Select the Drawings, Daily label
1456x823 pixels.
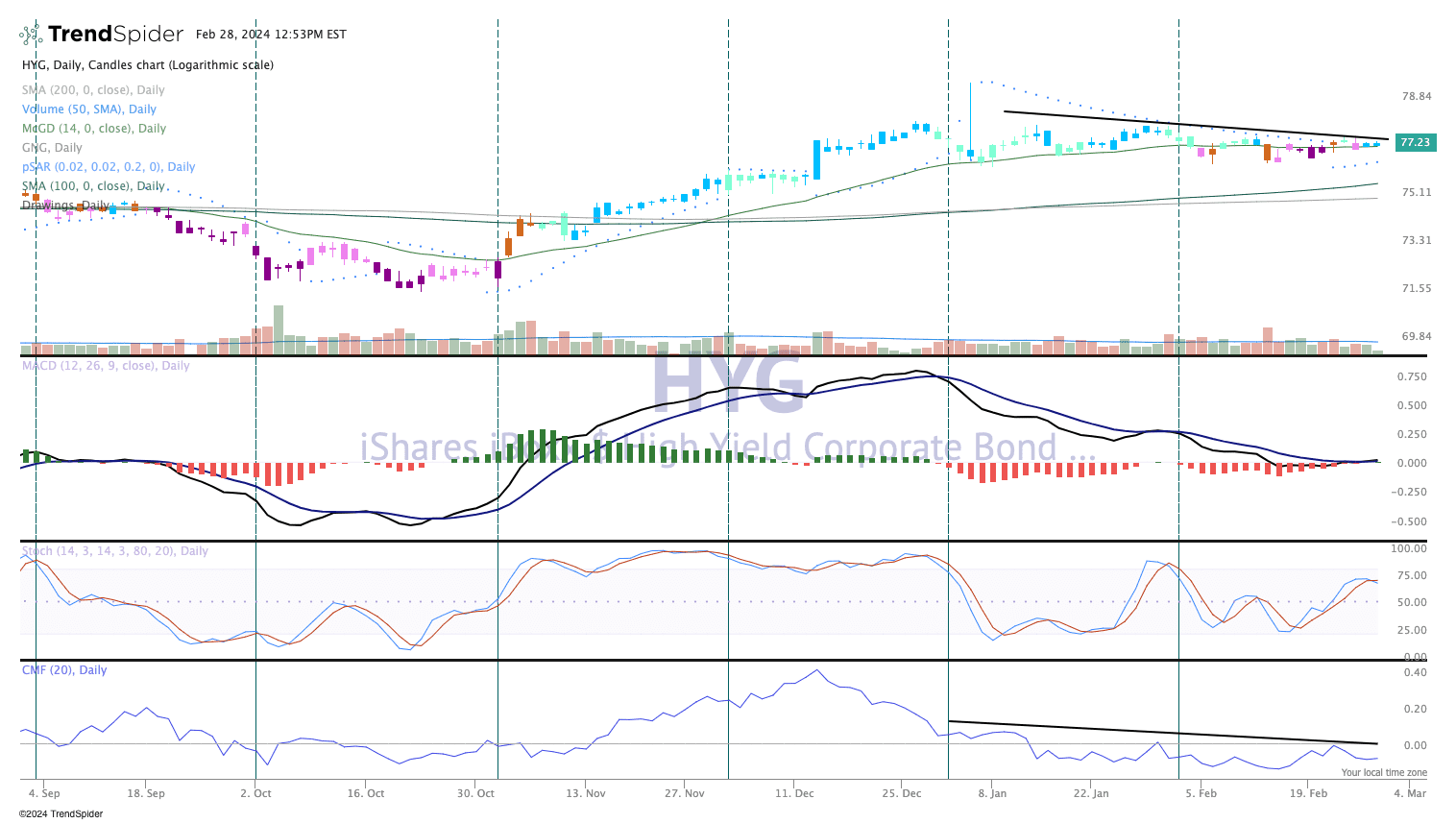pos(65,206)
